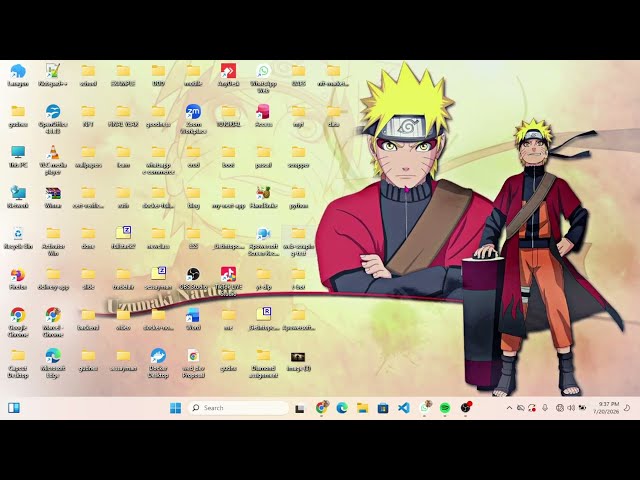Expand the hidden tray icons chevron
Viewport: 640px width, 480px height.
pos(509,408)
